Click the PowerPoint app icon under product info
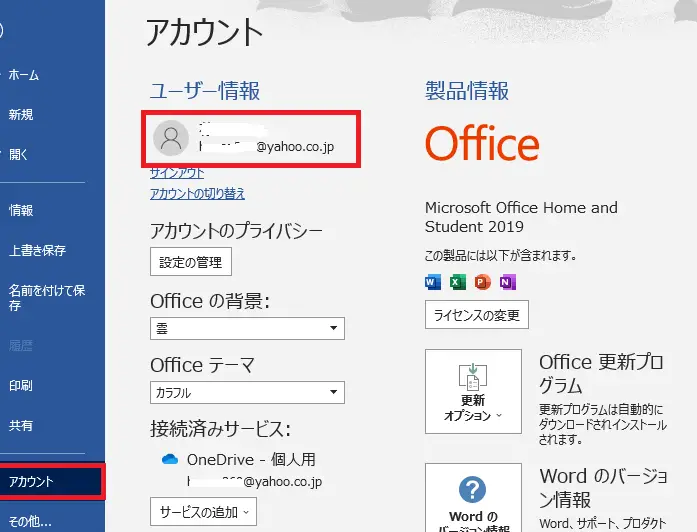697x532 pixels. [x=483, y=283]
